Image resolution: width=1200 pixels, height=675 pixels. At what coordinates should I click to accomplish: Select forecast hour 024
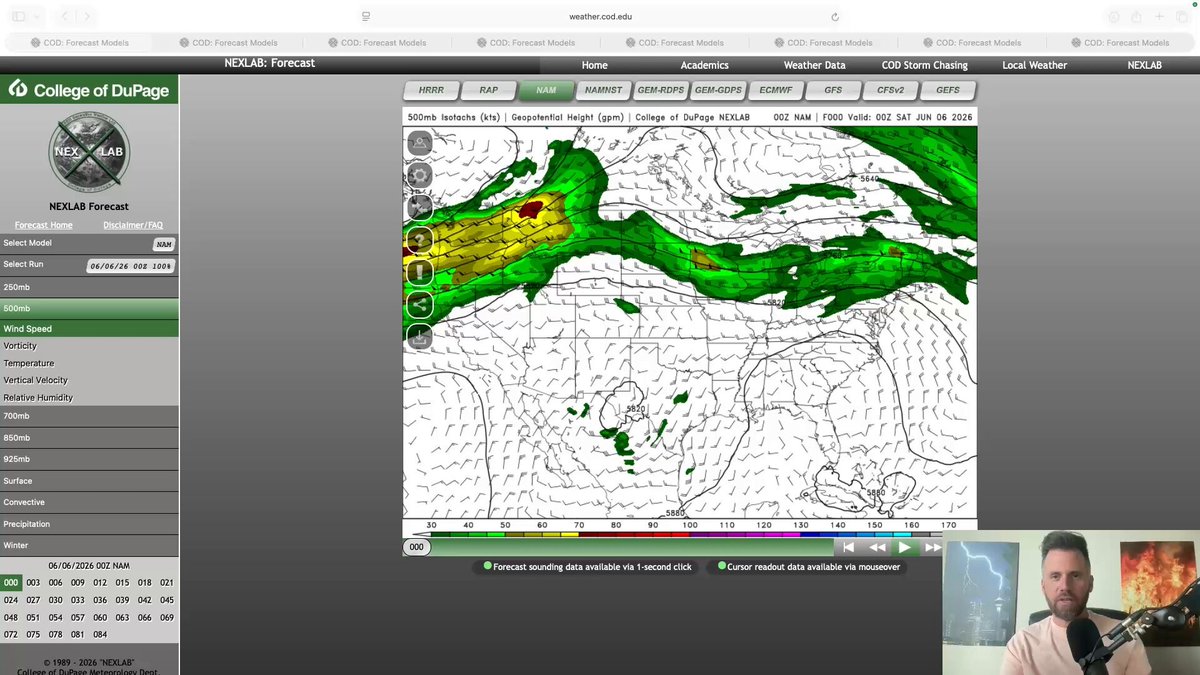tap(11, 600)
